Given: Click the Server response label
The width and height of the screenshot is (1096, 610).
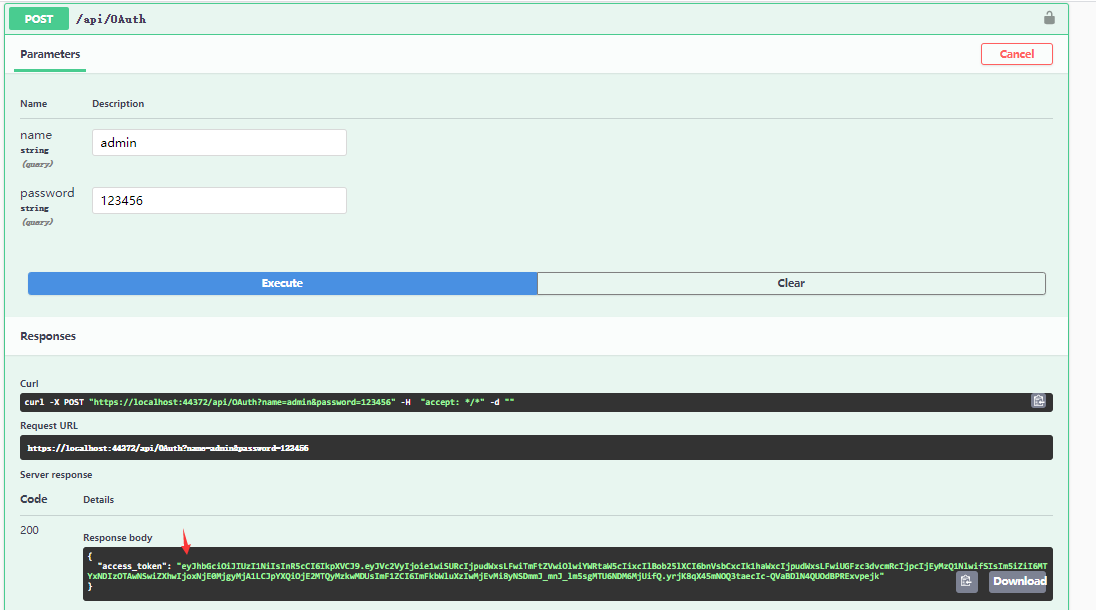Looking at the screenshot, I should [56, 474].
